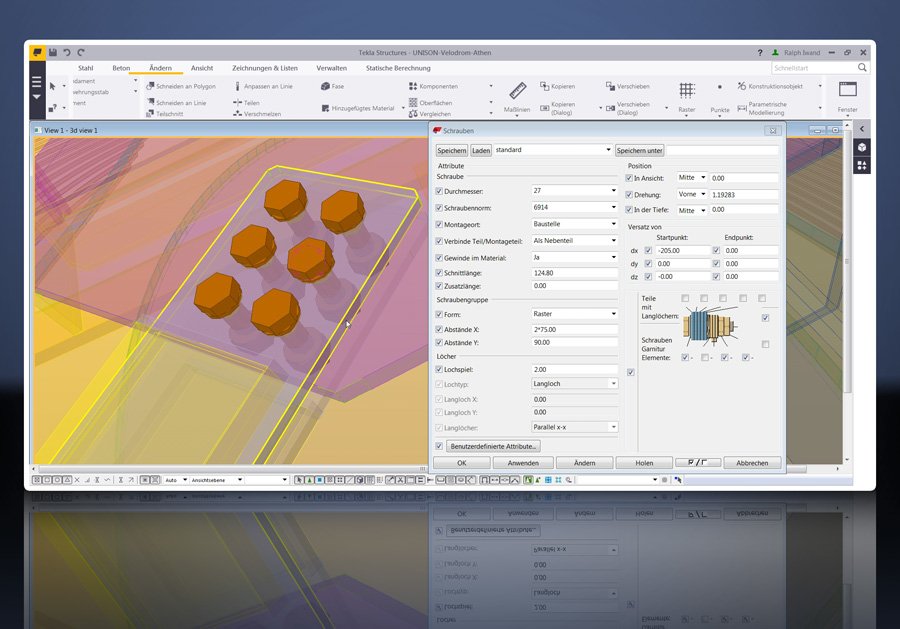Viewport: 900px width, 629px height.
Task: Expand the Schraubennorm dropdown
Action: point(613,207)
